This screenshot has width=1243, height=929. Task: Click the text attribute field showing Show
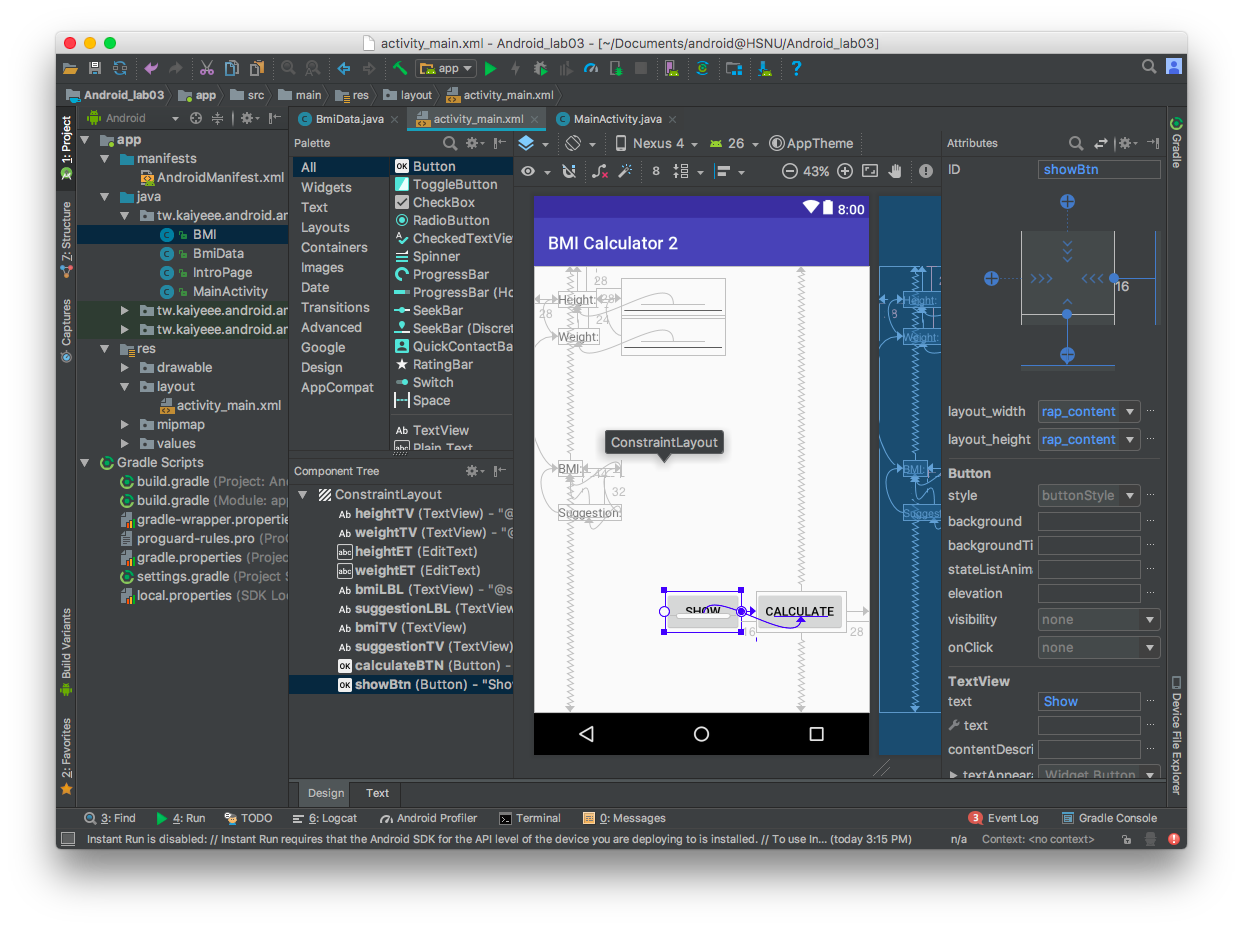tap(1089, 701)
